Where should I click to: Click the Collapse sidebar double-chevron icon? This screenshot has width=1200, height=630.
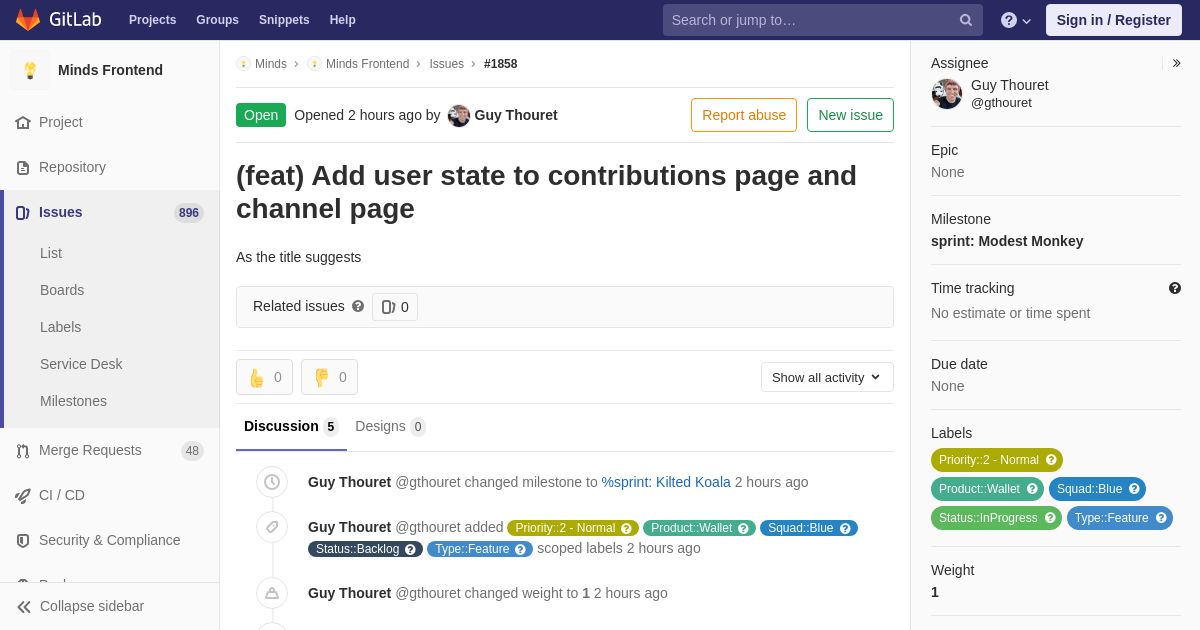pyautogui.click(x=24, y=606)
